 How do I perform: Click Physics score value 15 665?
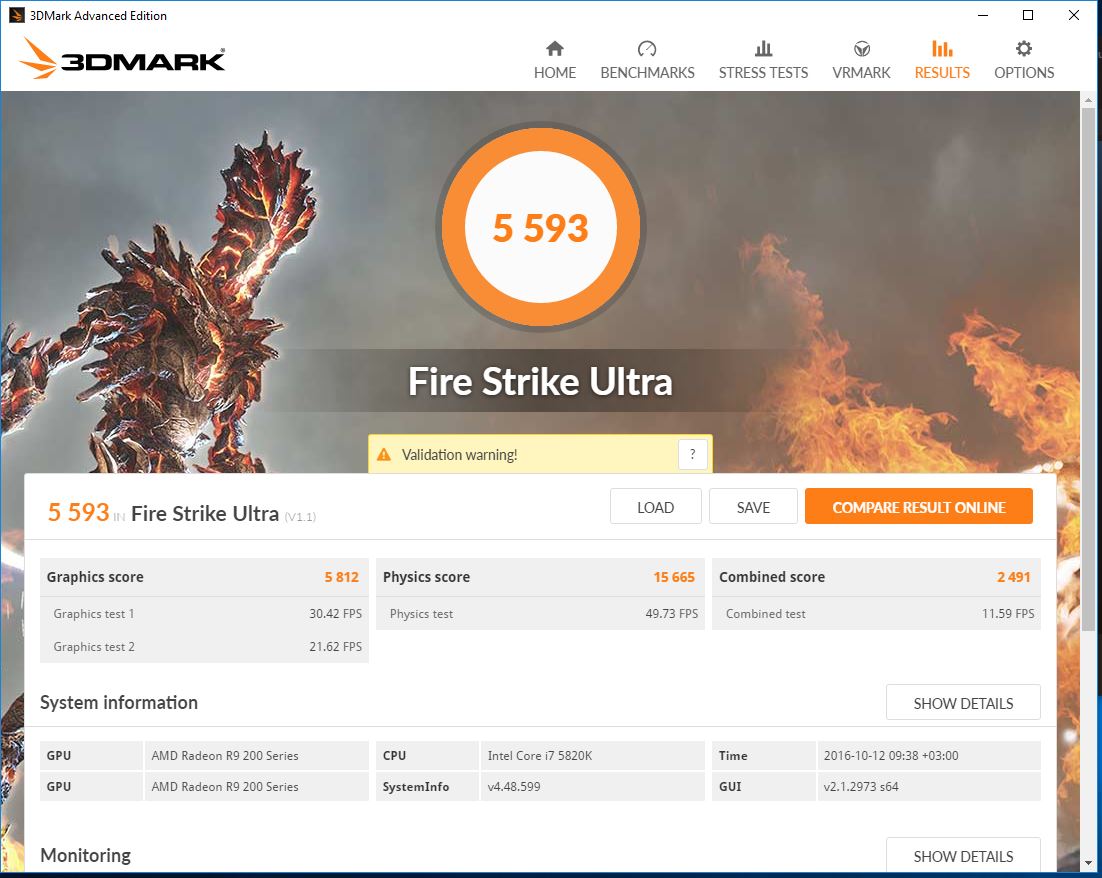tap(674, 577)
